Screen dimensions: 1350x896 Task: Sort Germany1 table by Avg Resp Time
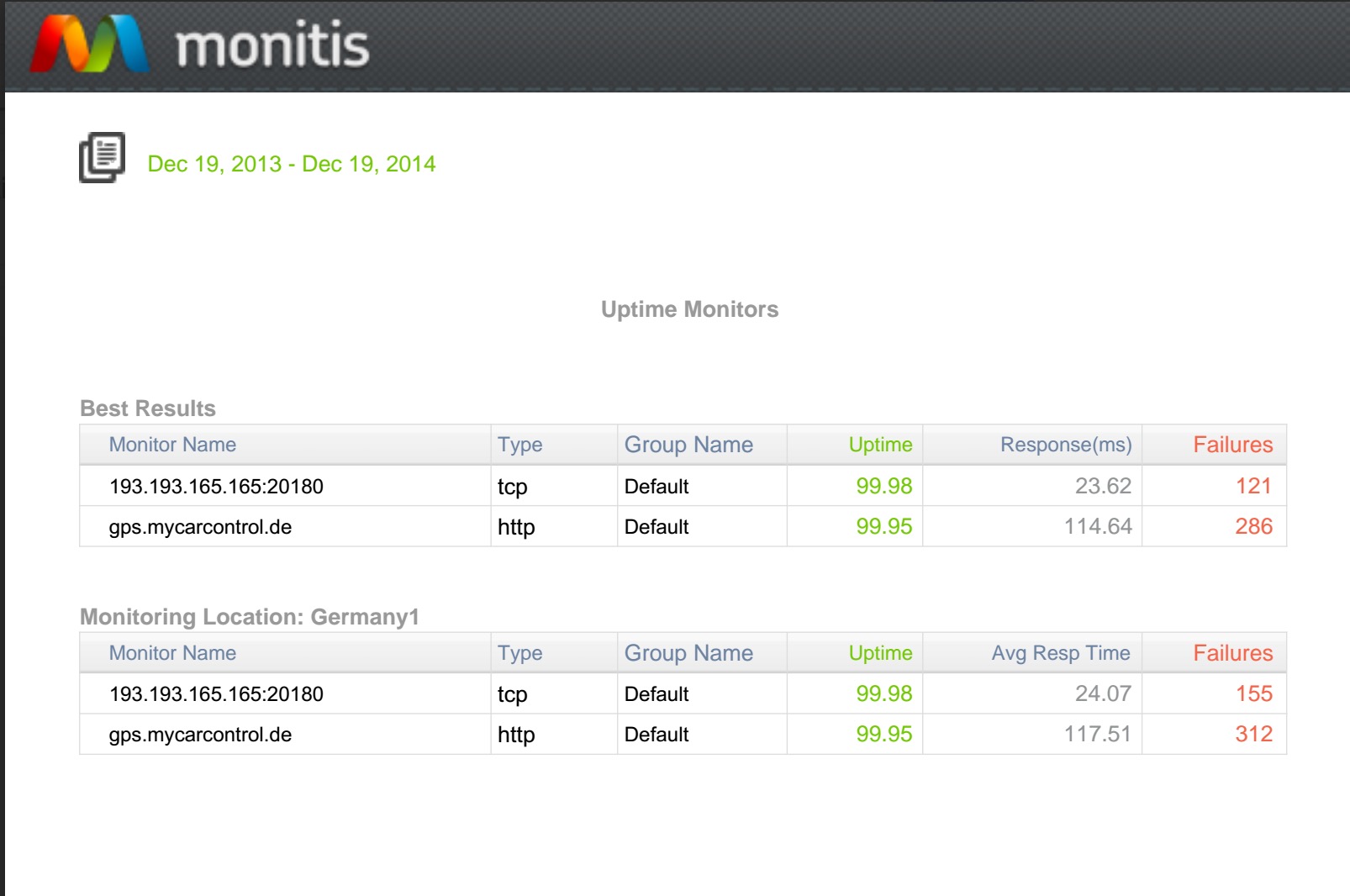(1060, 653)
